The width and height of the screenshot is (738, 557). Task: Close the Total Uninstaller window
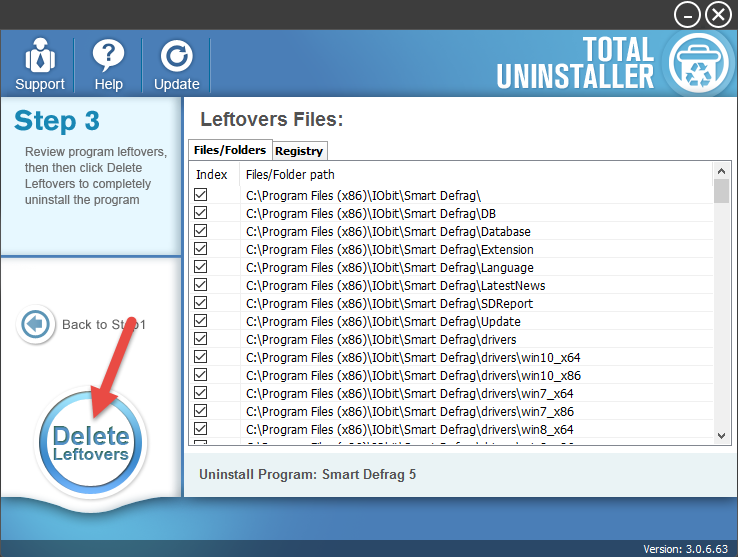click(x=718, y=15)
